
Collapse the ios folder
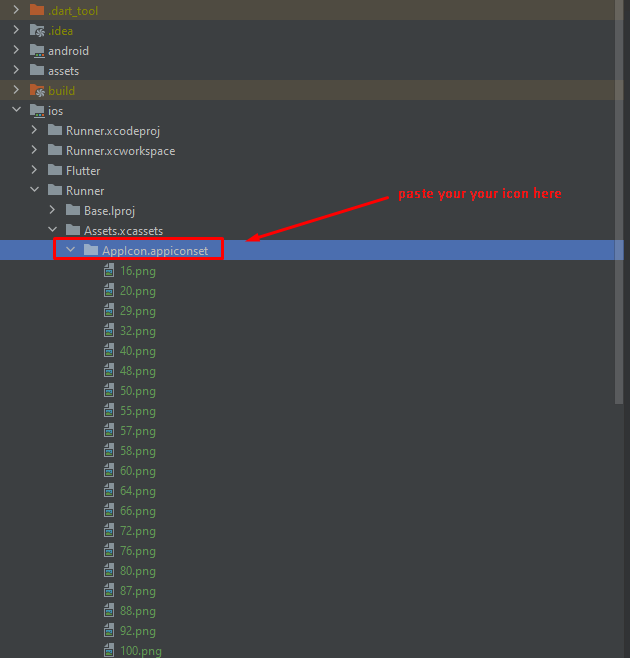(16, 110)
